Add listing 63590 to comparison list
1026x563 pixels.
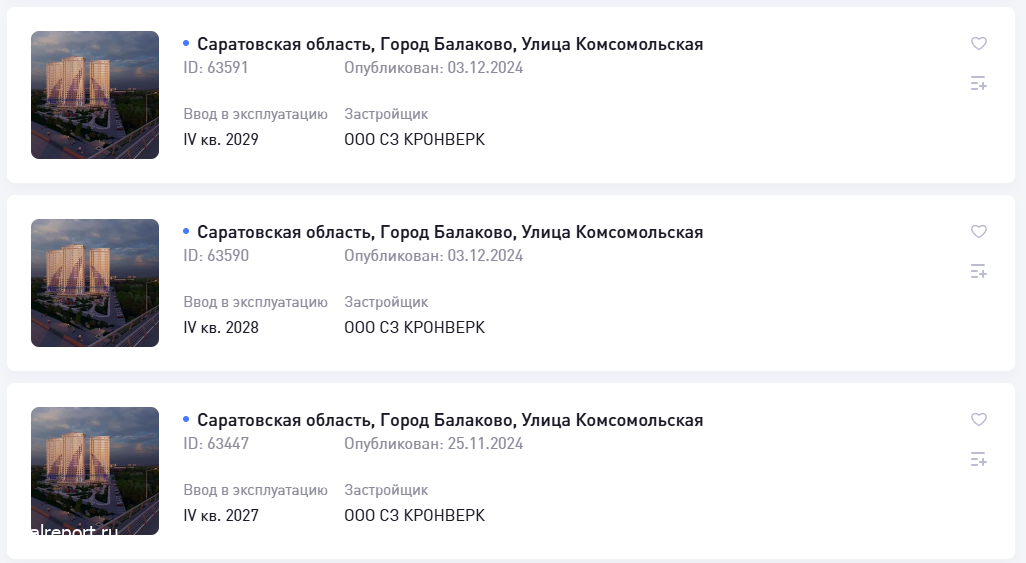pos(979,272)
